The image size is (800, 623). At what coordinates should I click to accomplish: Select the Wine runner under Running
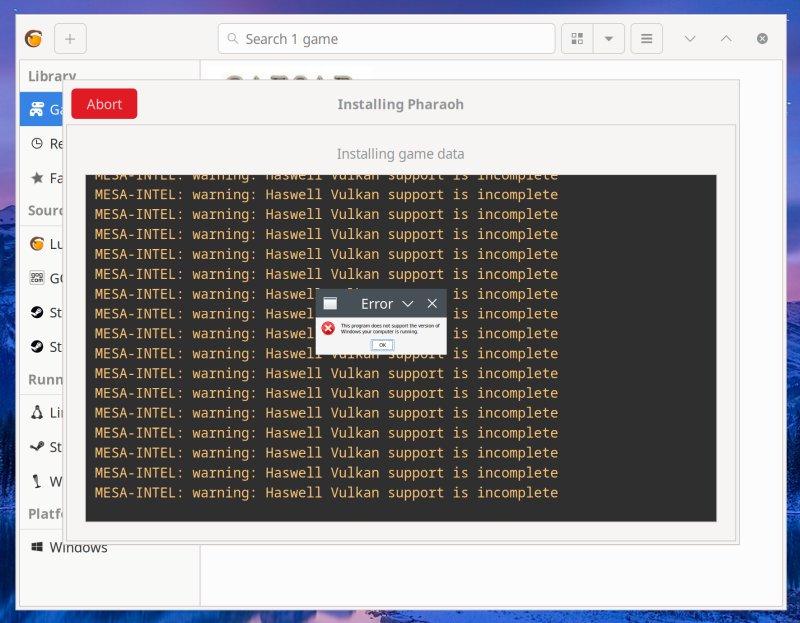[x=55, y=481]
